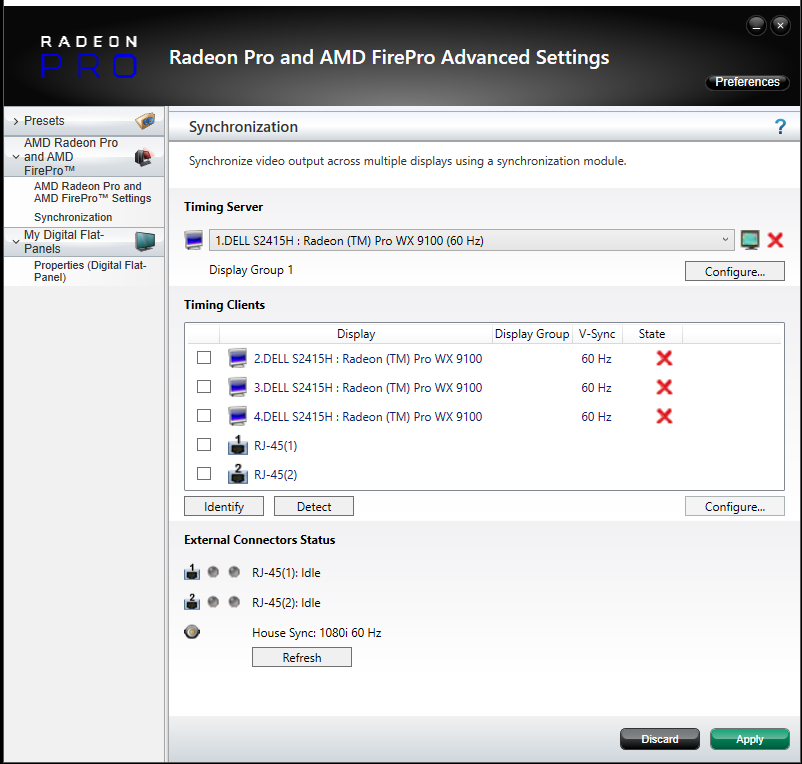Select the RJ-45(1) row label in Timing Clients
802x764 pixels.
(x=275, y=446)
